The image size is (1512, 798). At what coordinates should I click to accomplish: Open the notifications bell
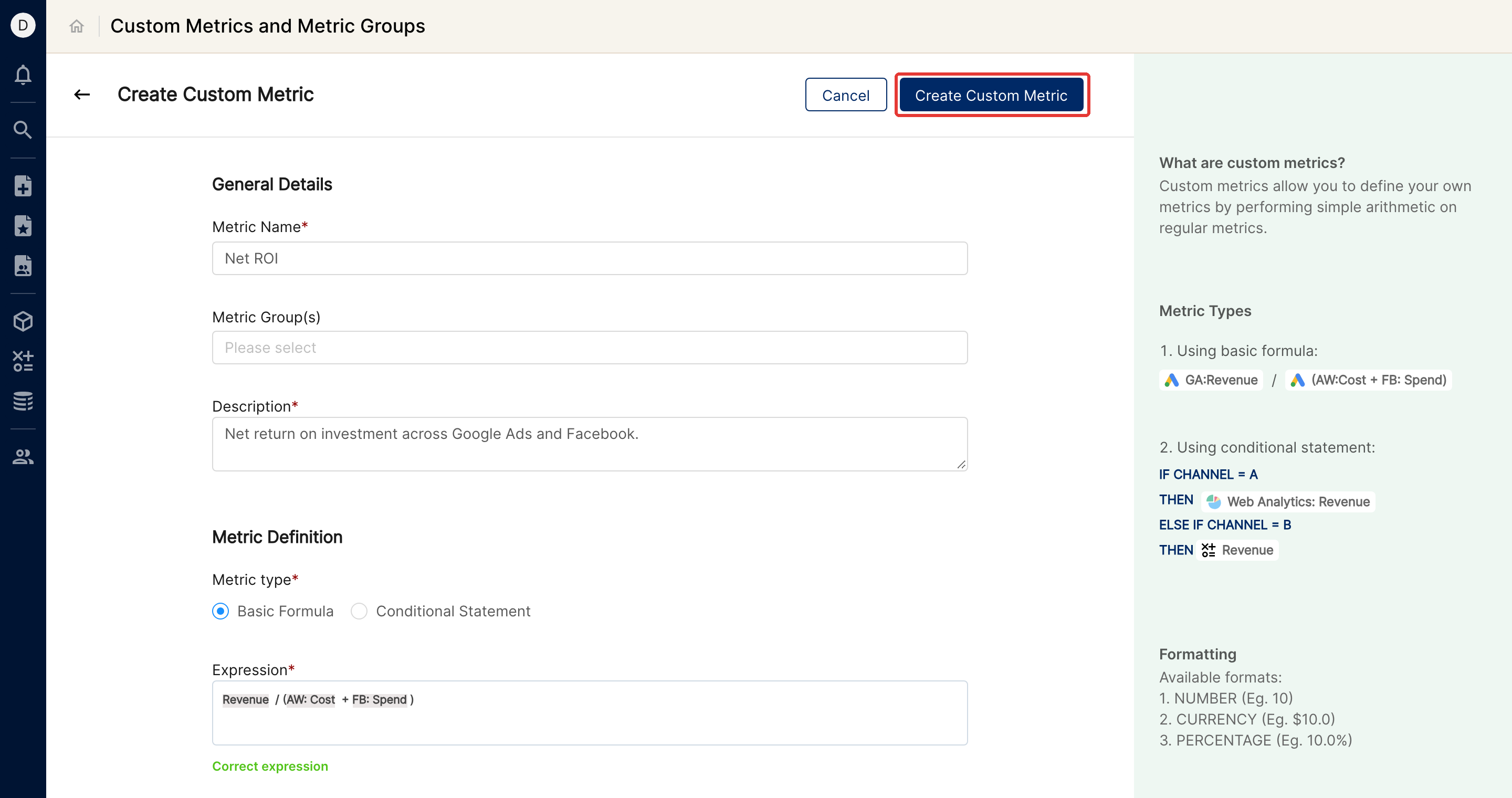[23, 75]
